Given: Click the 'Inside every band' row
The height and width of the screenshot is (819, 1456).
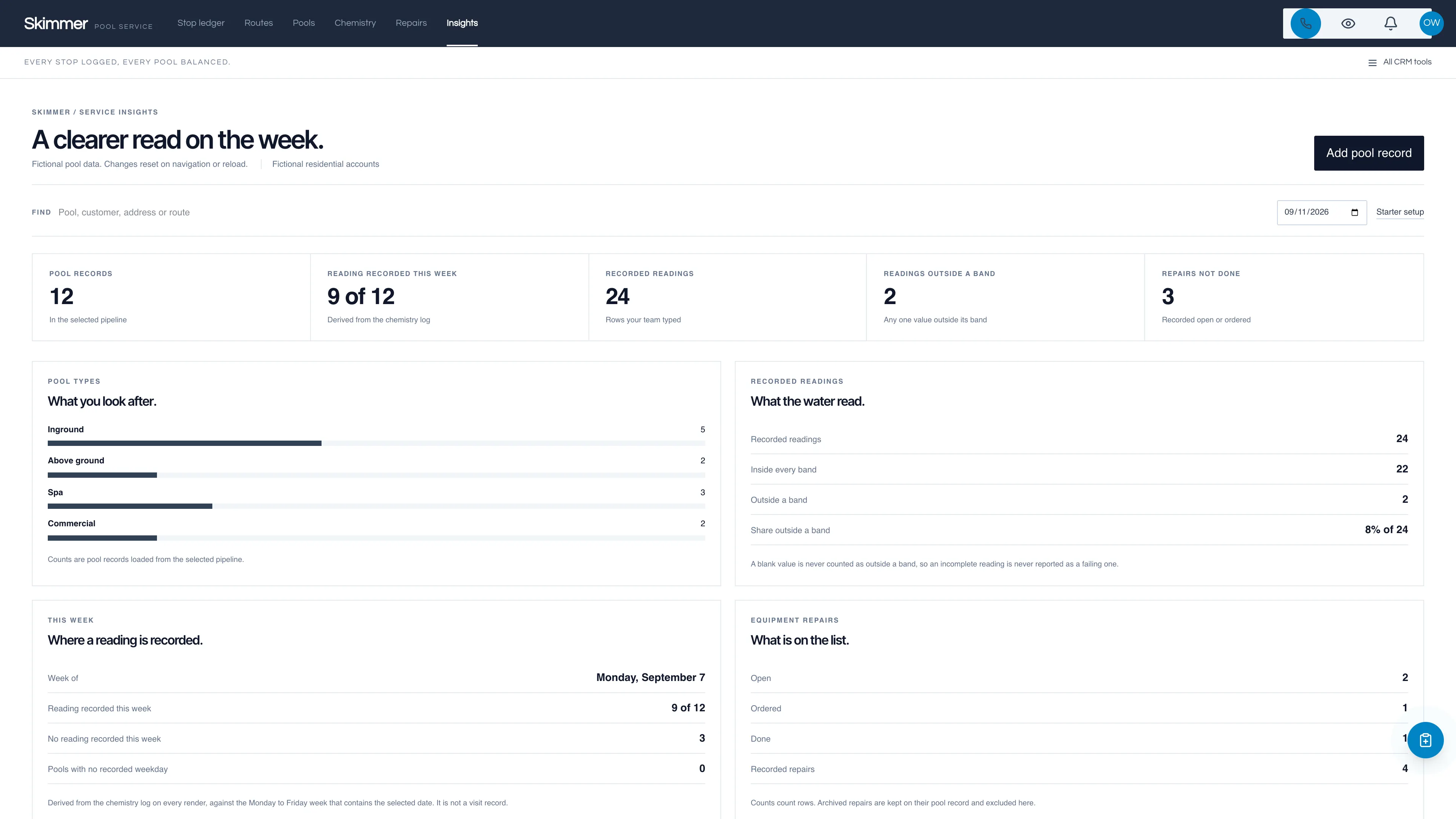Looking at the screenshot, I should coord(1079,469).
